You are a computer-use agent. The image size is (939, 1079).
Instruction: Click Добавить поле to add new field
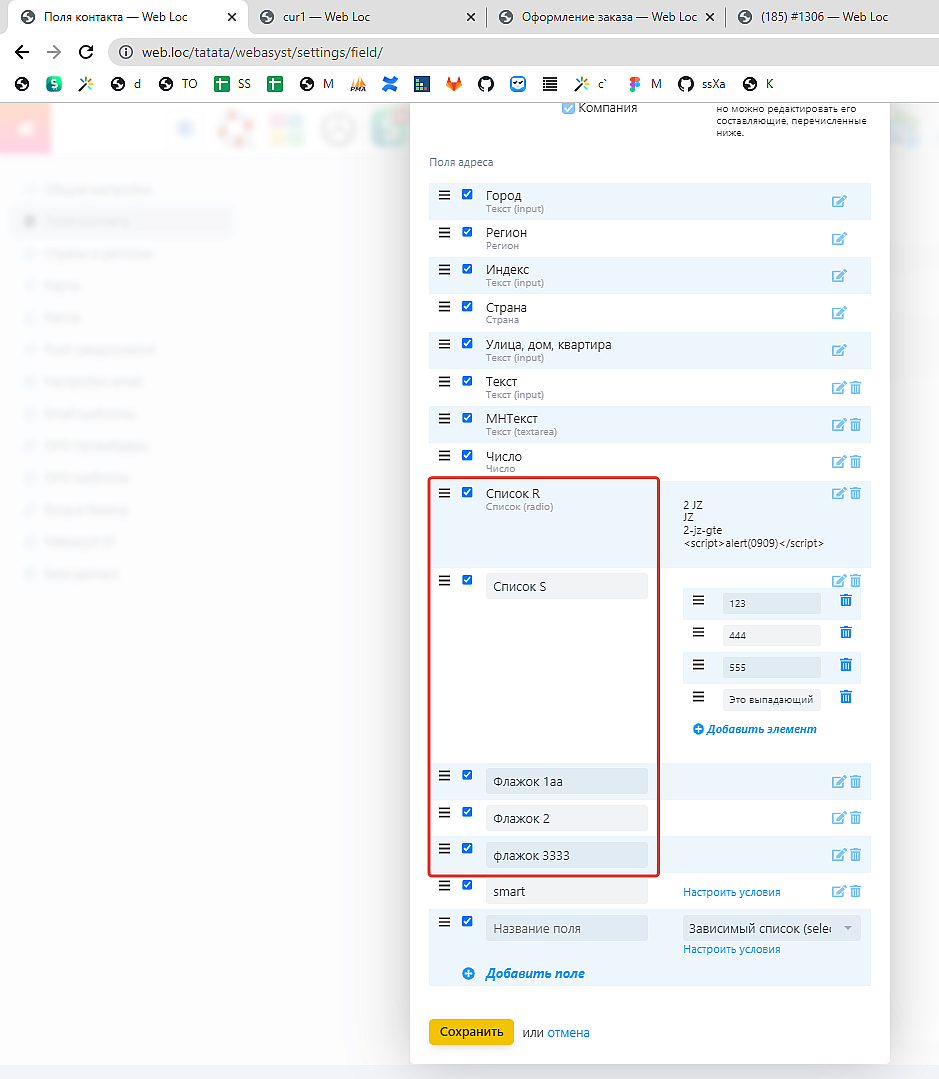(x=534, y=973)
